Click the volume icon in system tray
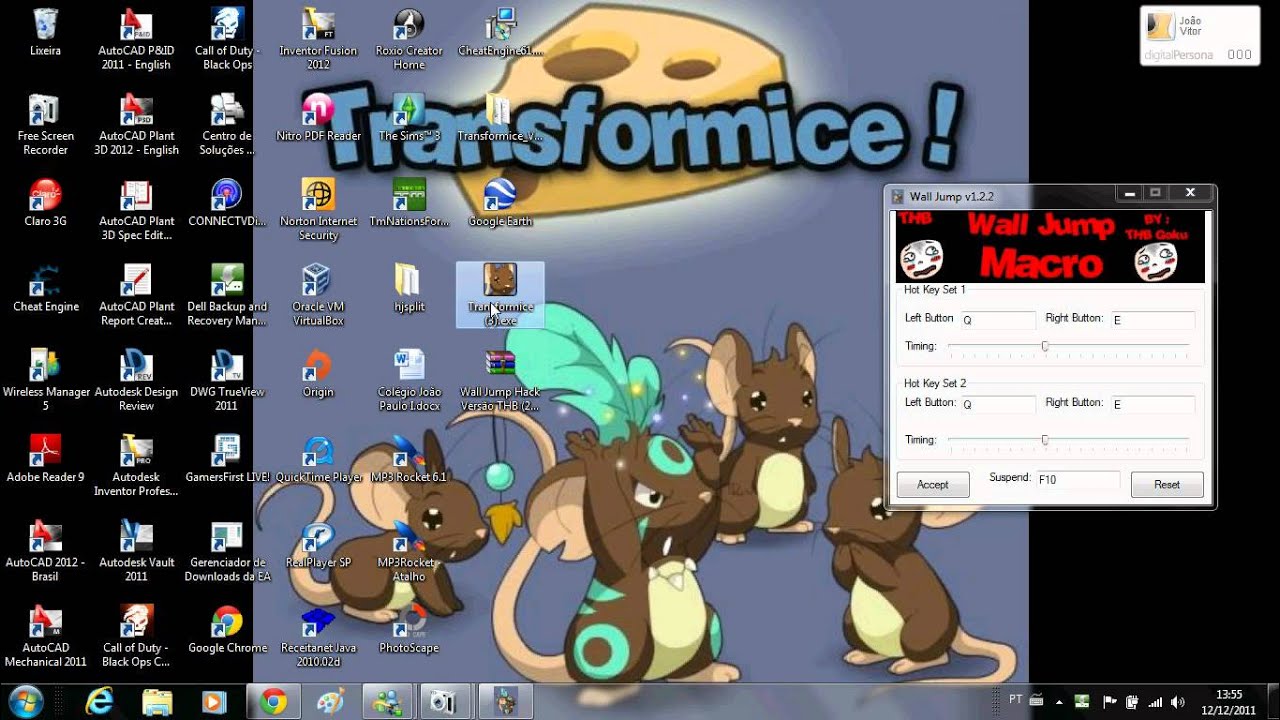Viewport: 1280px width, 720px height. coord(1177,702)
